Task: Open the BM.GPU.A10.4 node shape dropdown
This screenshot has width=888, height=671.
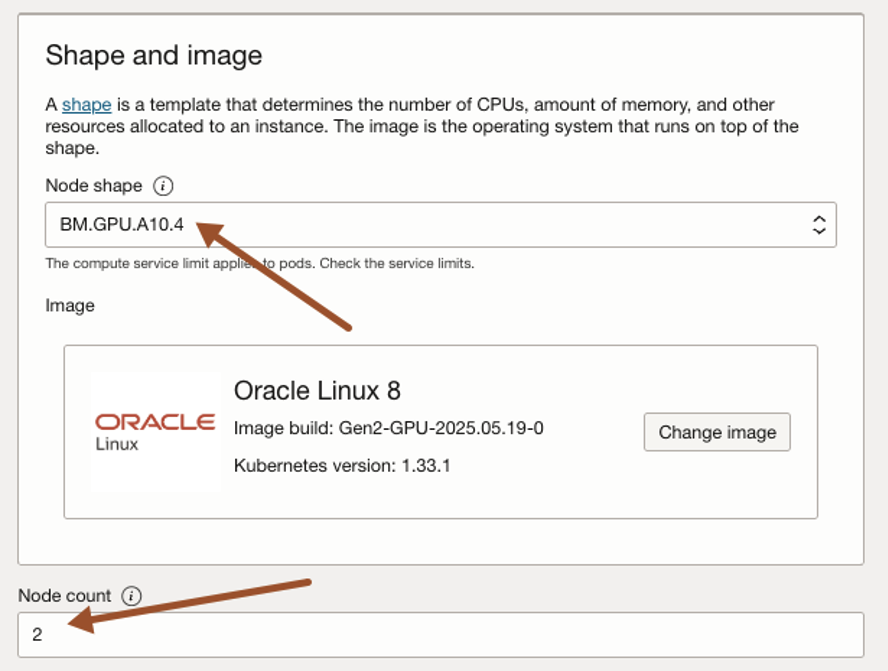Action: (440, 225)
